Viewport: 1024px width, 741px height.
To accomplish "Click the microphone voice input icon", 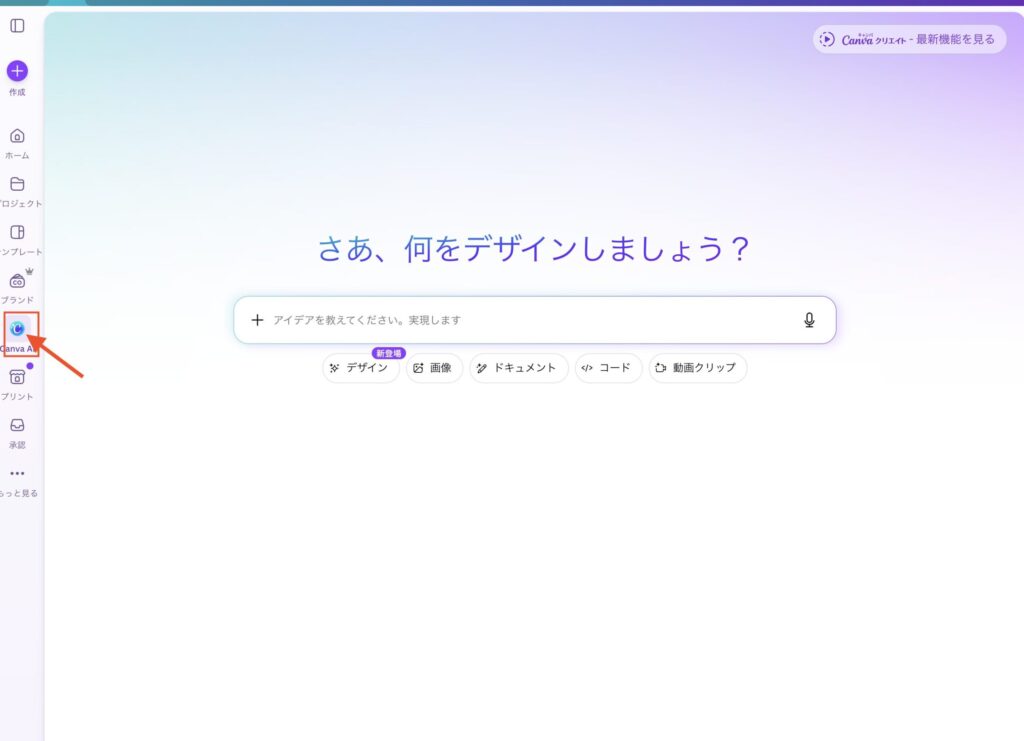I will pyautogui.click(x=809, y=320).
